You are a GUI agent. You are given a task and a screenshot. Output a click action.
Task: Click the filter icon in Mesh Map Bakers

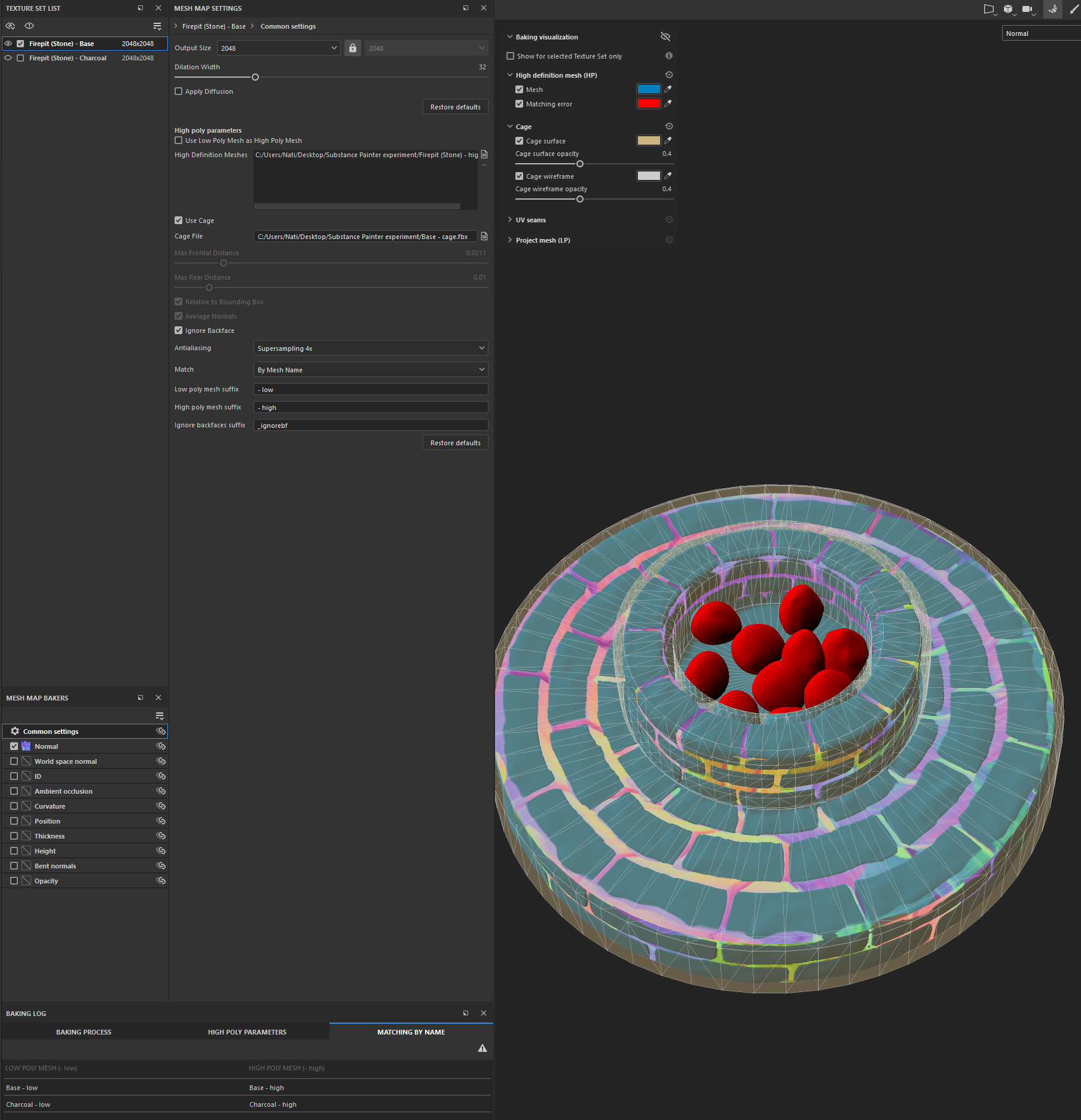[160, 715]
